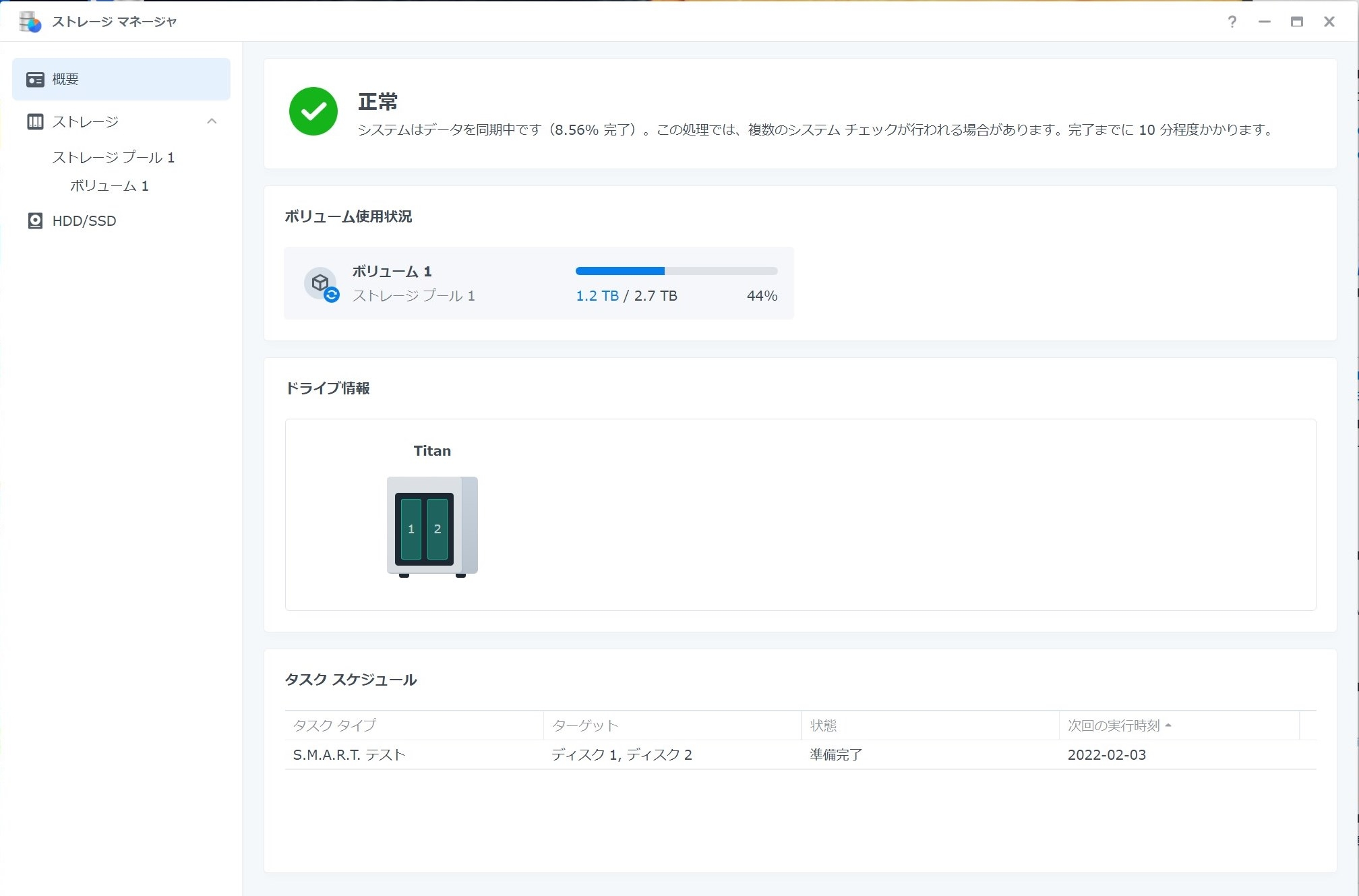Select the HDD/SSD menu item
The image size is (1359, 896).
(x=84, y=221)
